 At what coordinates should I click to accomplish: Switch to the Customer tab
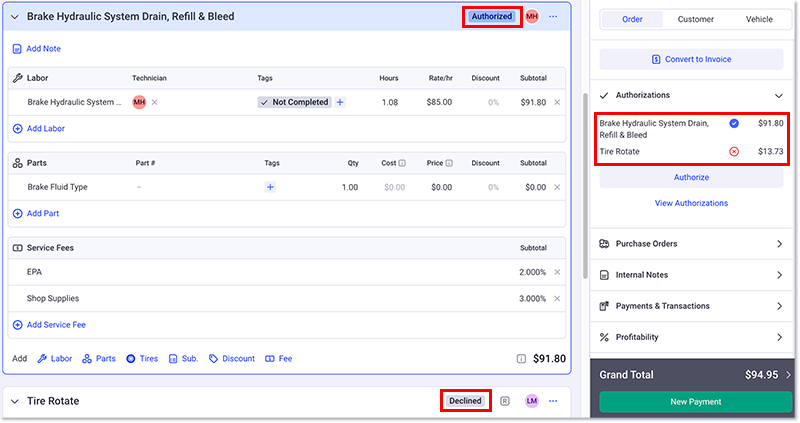point(695,19)
